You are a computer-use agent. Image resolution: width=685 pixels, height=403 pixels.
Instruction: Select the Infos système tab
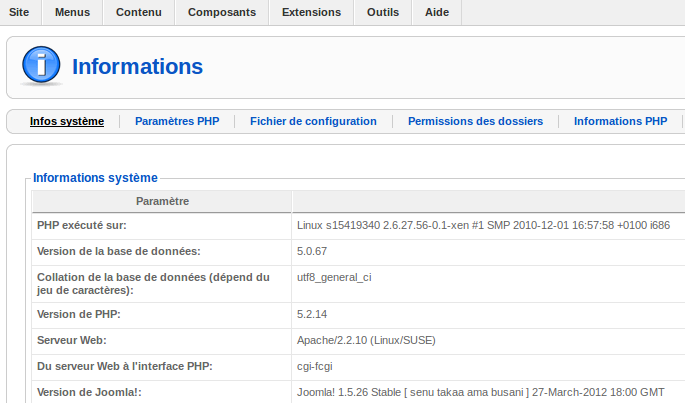(x=67, y=121)
